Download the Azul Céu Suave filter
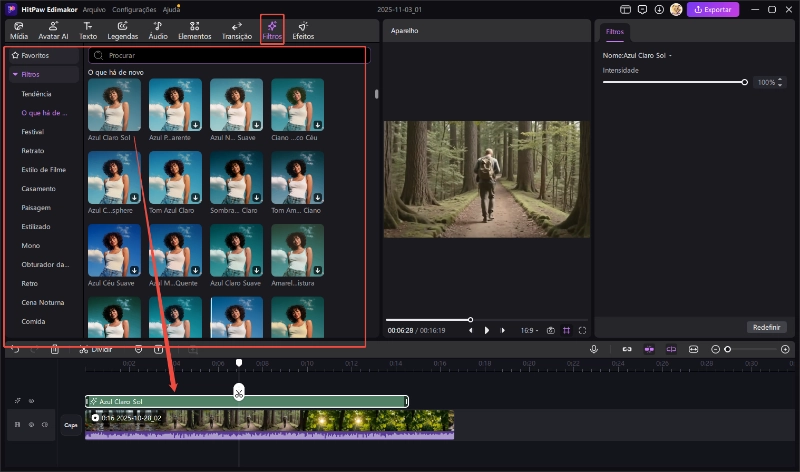This screenshot has width=800, height=472. tap(134, 270)
